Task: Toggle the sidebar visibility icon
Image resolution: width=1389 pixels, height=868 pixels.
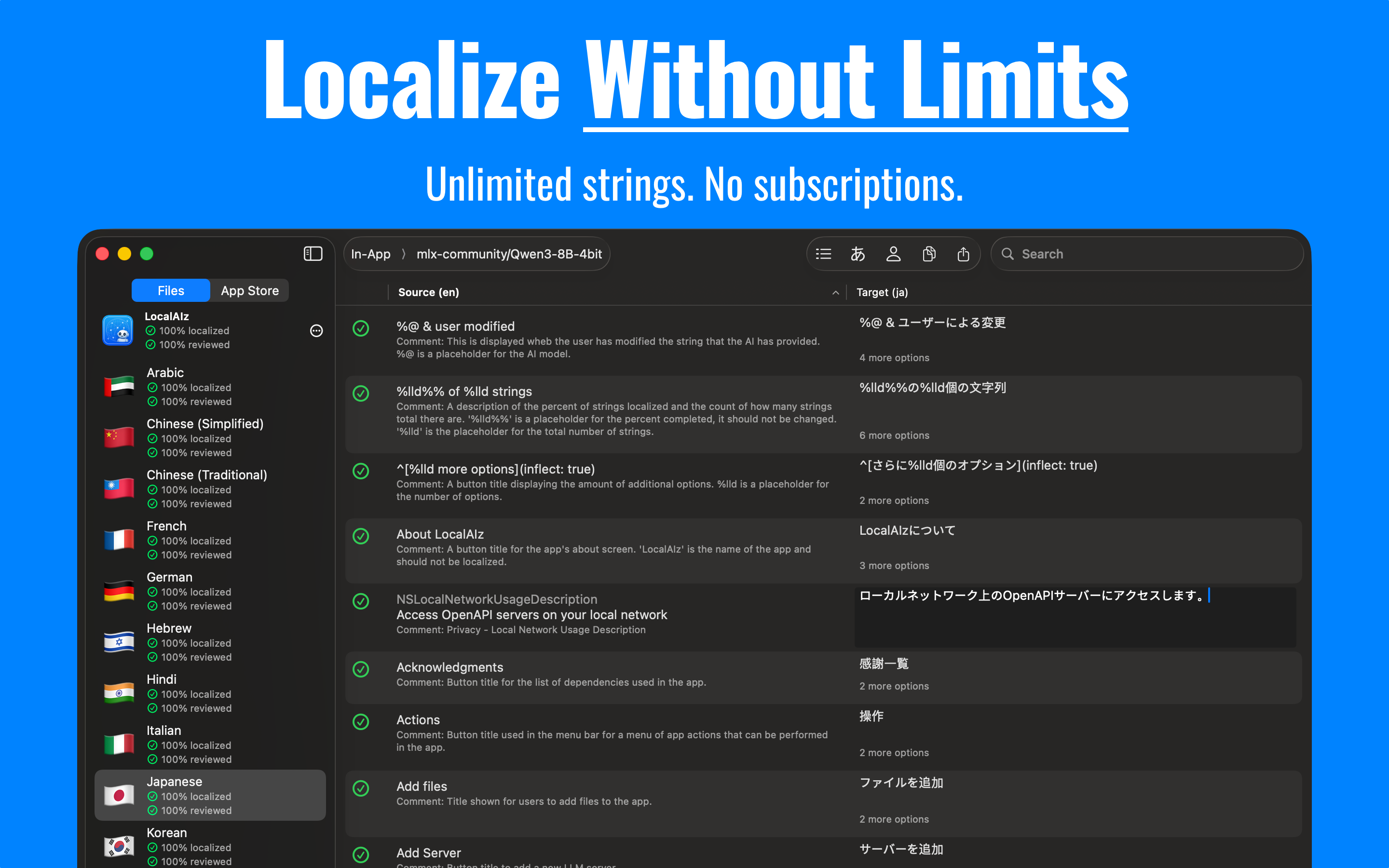Action: pyautogui.click(x=313, y=253)
